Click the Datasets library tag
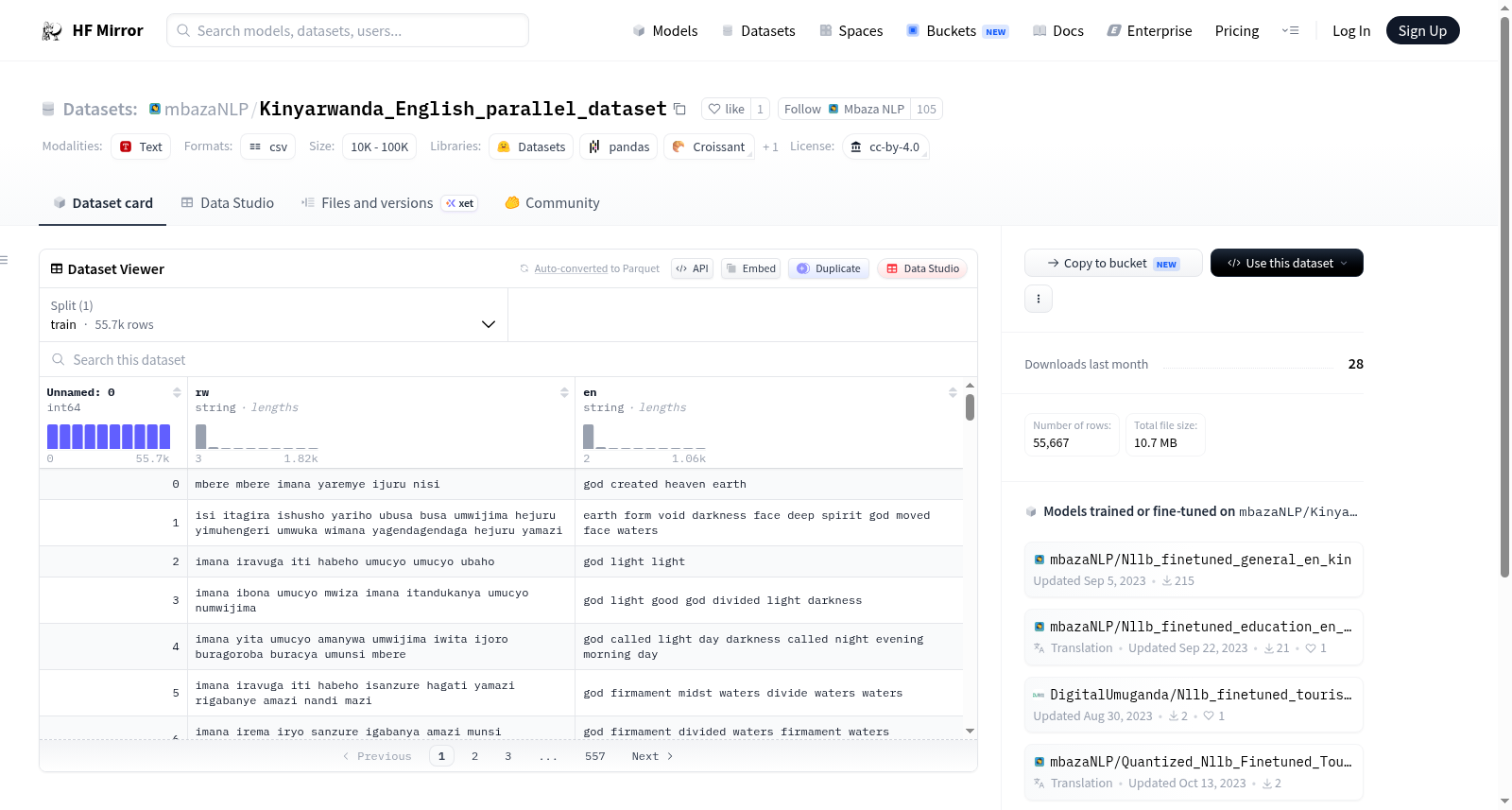1512x810 pixels. tap(531, 146)
